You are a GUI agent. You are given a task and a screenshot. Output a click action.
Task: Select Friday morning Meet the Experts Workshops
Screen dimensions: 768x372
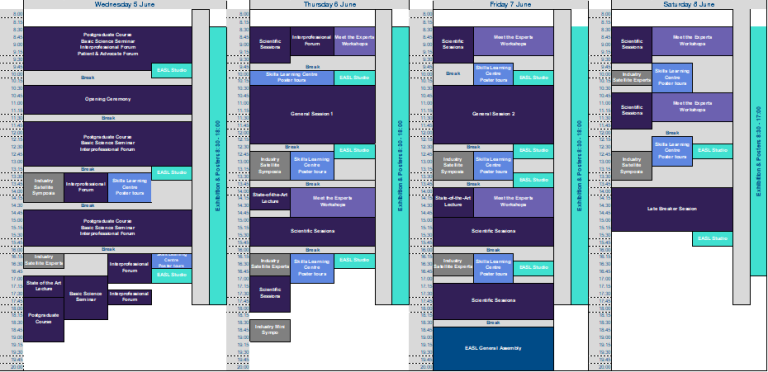(513, 41)
